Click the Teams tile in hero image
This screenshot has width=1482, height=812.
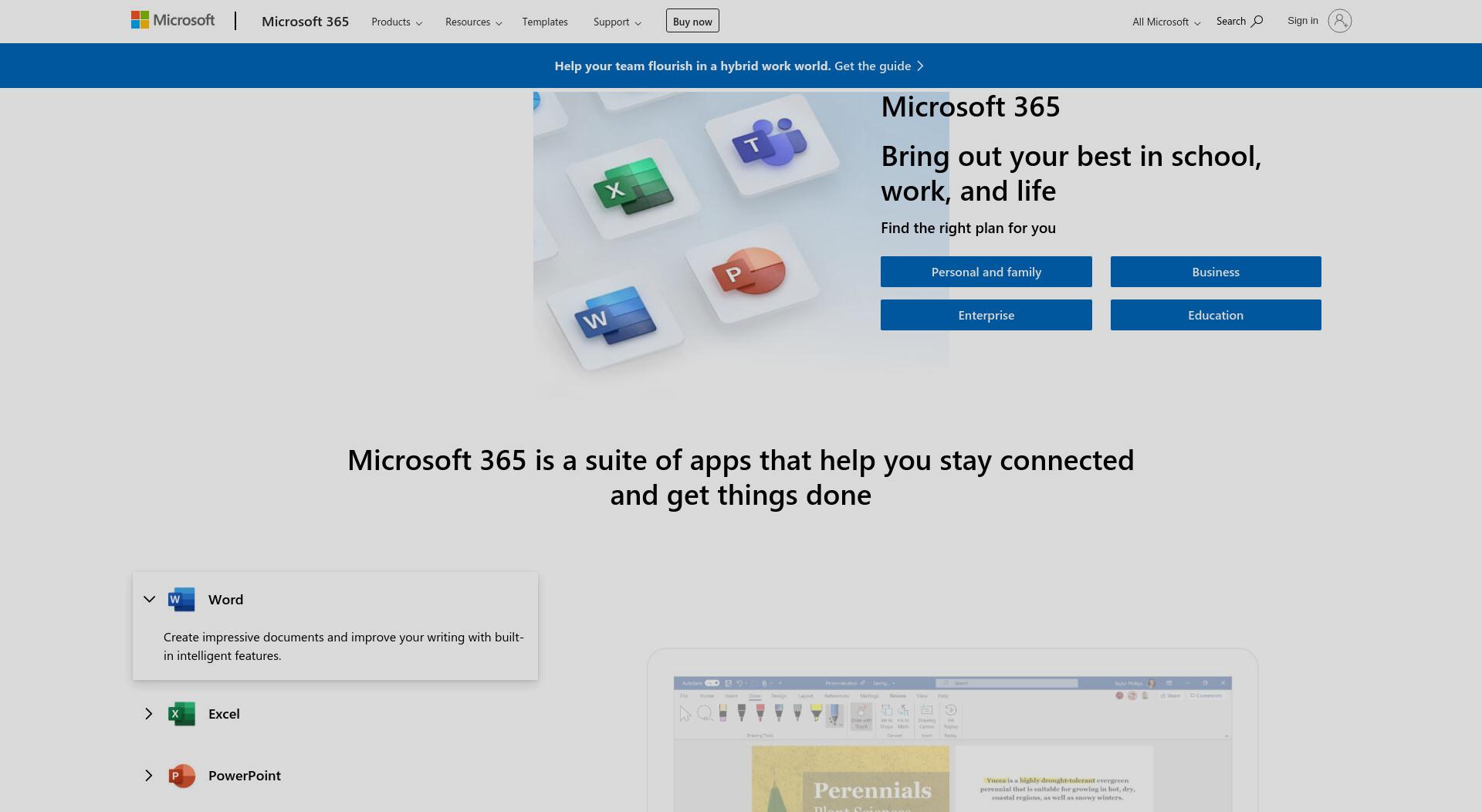[x=771, y=144]
